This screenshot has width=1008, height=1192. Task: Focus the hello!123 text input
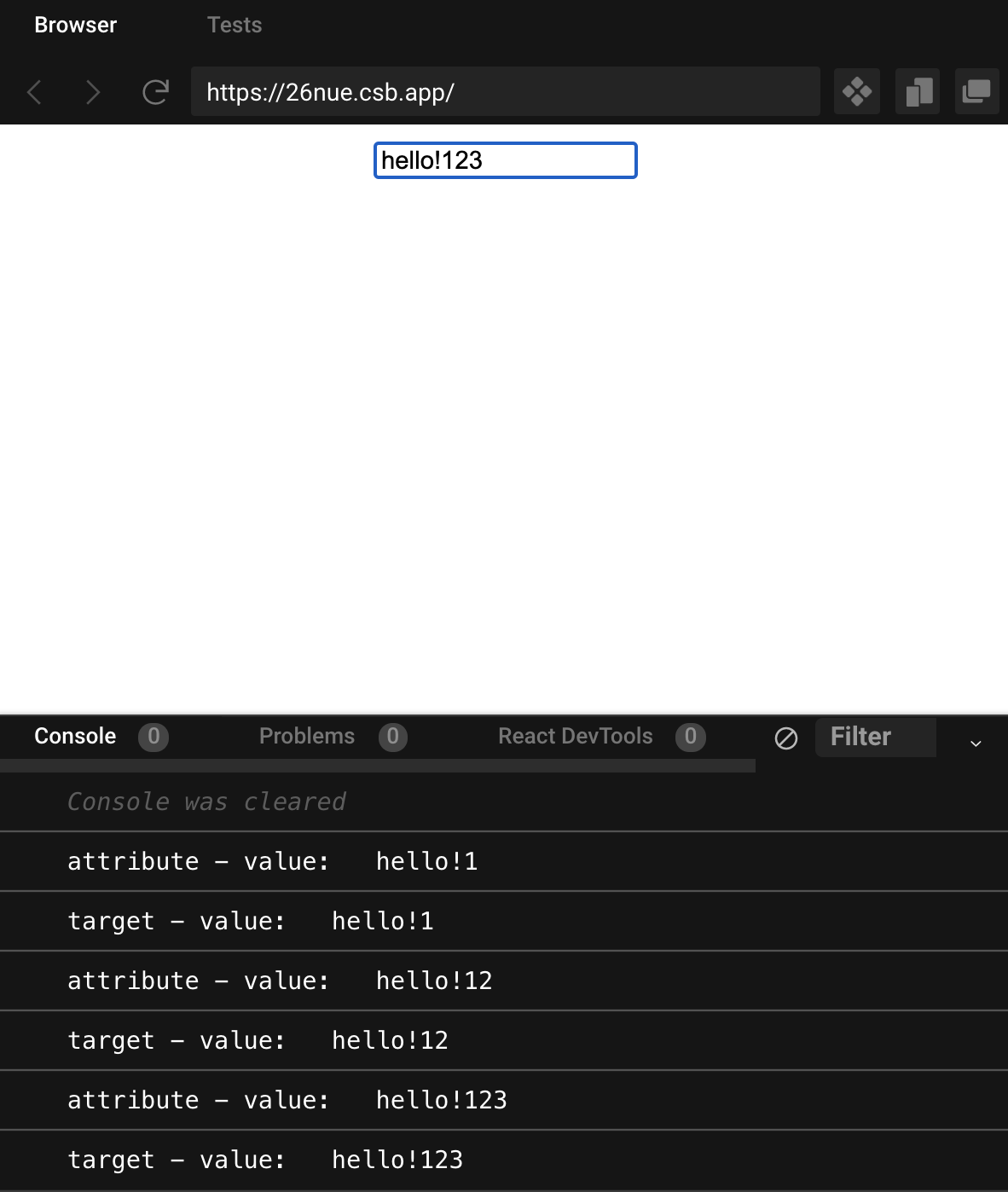(x=506, y=160)
